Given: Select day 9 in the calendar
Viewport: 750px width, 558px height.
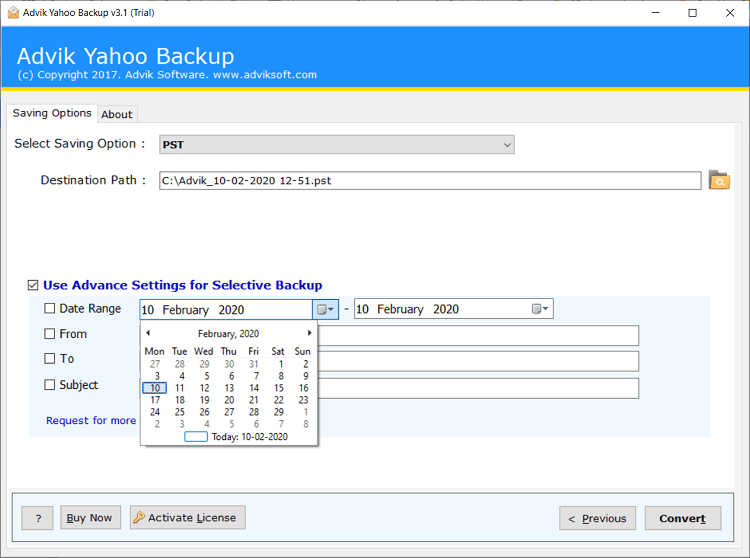Looking at the screenshot, I should click(x=306, y=376).
